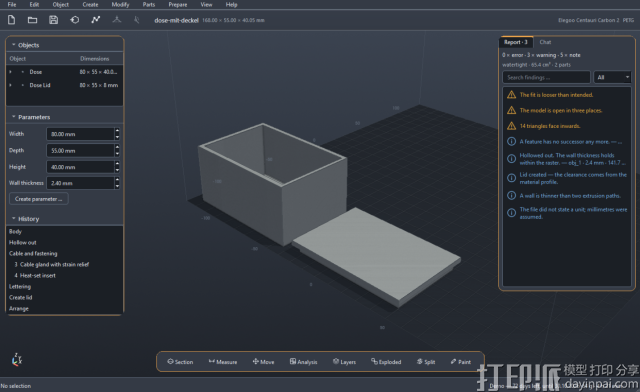Screen dimensions: 640x392
Task: Open the Help menu
Action: (x=231, y=4)
